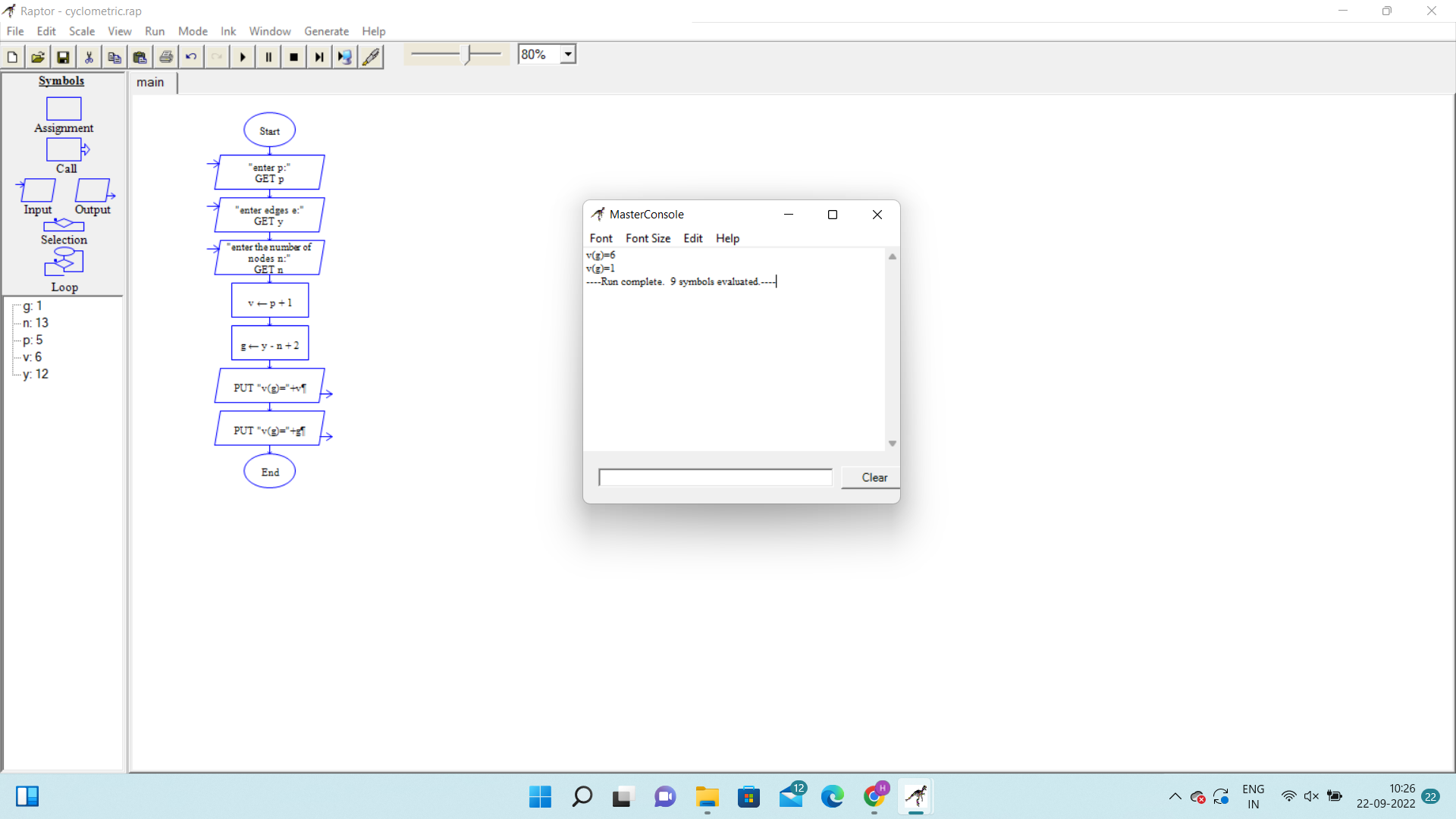This screenshot has width=1456, height=819.
Task: Select the Selection symbol in Symbols panel
Action: pyautogui.click(x=64, y=226)
